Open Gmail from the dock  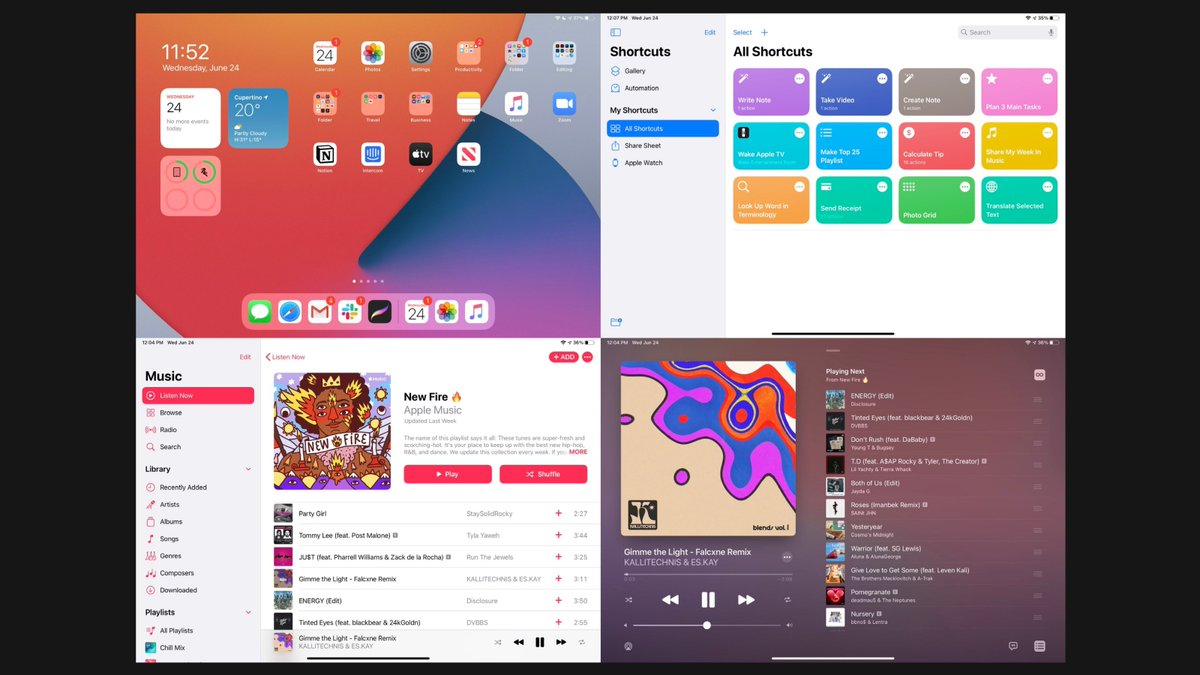tap(319, 312)
